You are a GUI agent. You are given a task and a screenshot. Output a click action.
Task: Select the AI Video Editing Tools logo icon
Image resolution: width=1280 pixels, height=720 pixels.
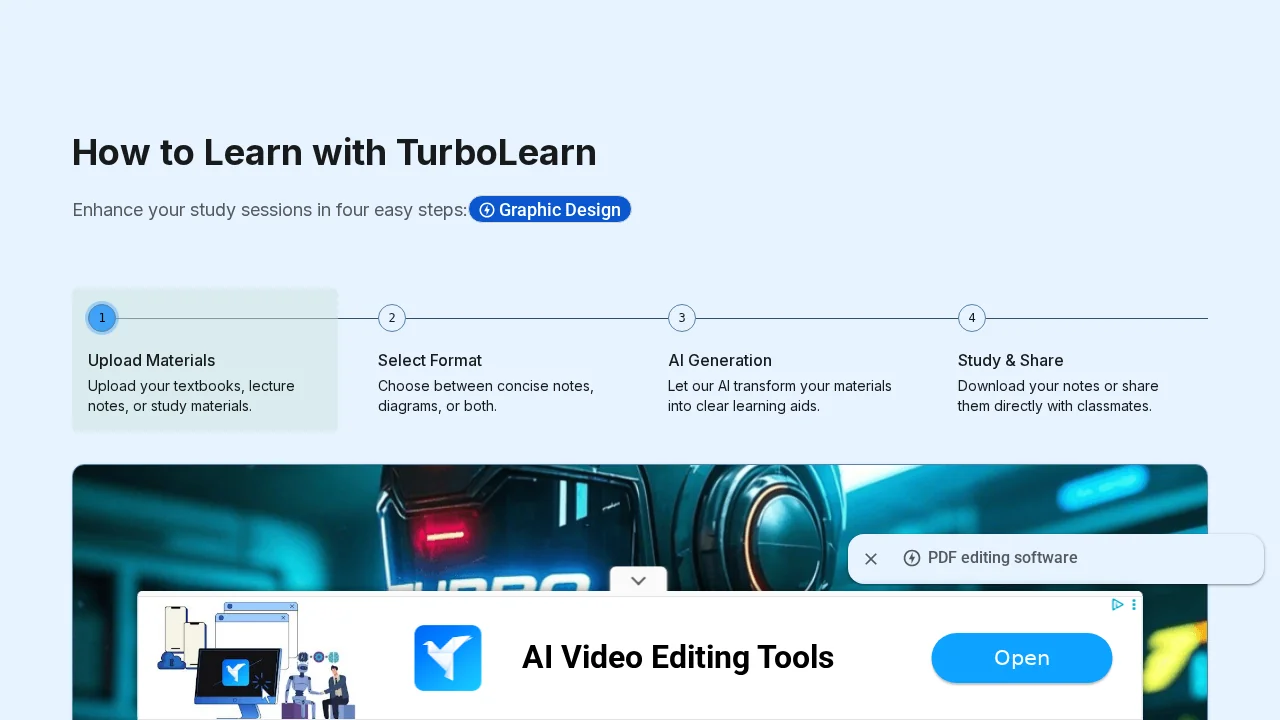click(447, 657)
